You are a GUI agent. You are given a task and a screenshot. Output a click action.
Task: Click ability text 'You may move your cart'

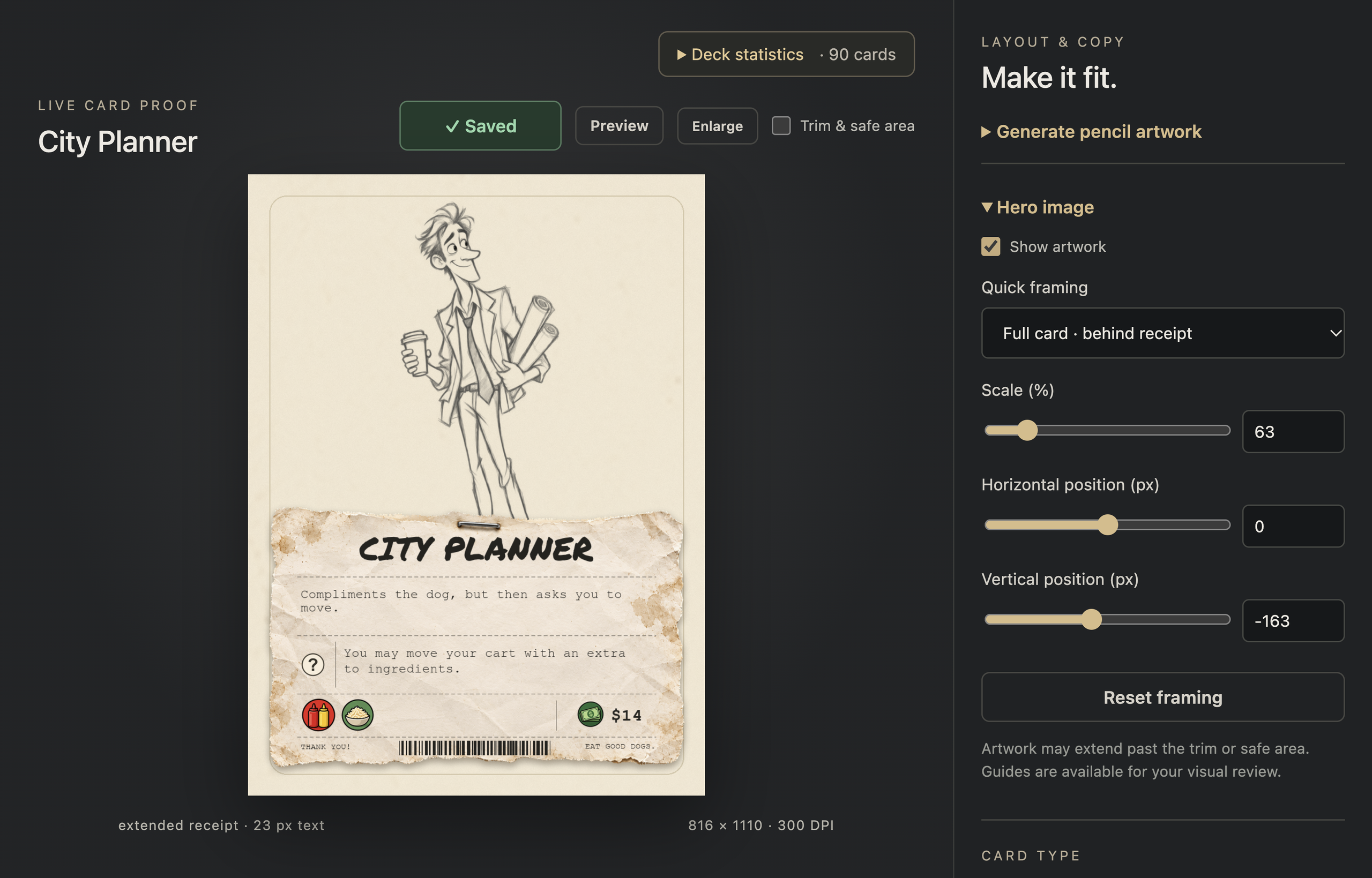click(x=484, y=661)
